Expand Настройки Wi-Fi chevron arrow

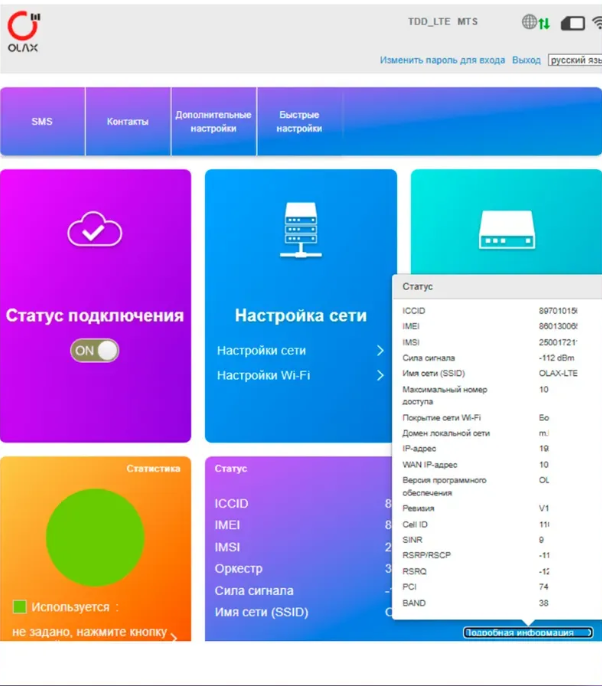(380, 376)
